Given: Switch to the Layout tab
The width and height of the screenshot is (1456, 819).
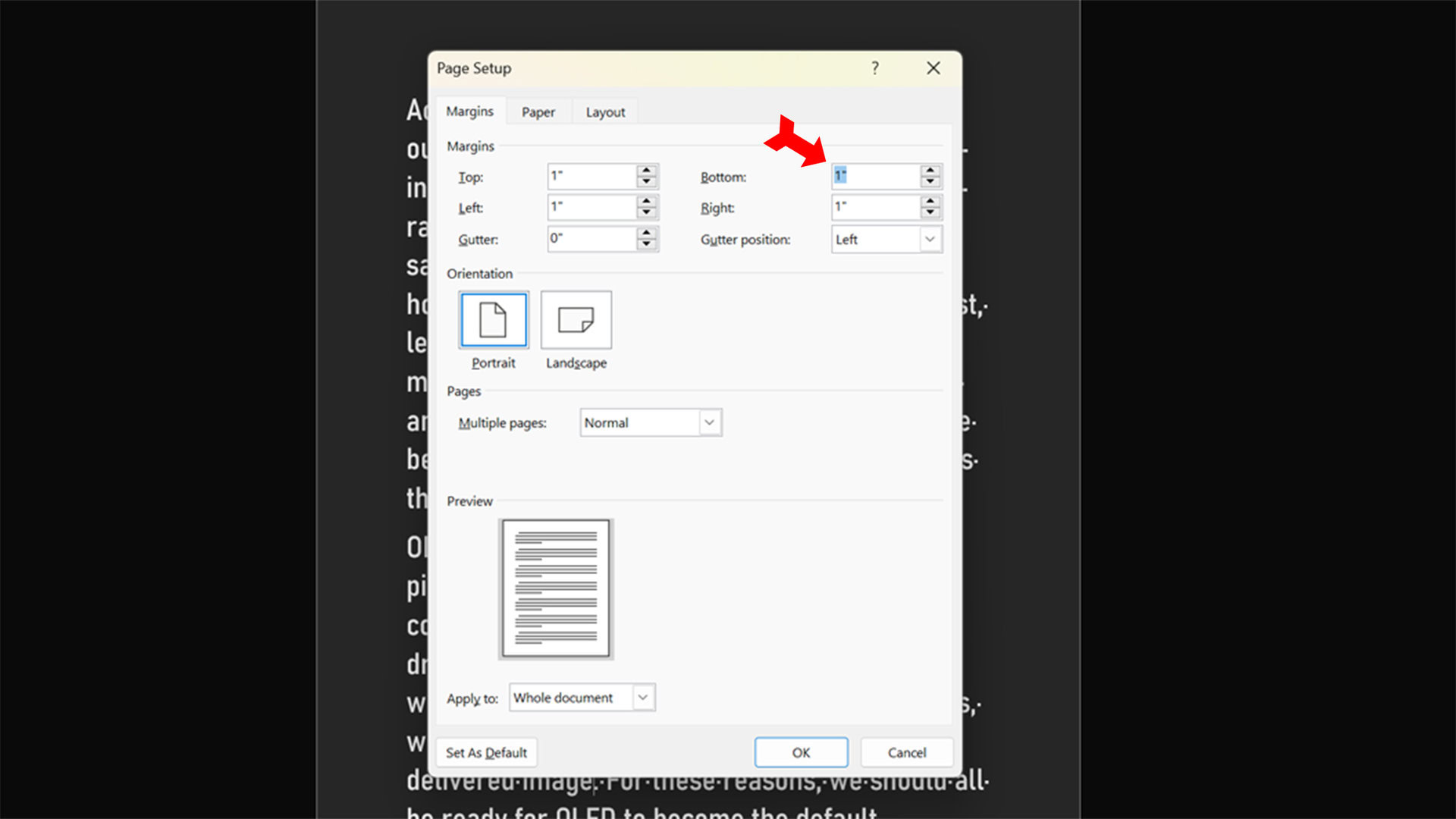Looking at the screenshot, I should 605,112.
